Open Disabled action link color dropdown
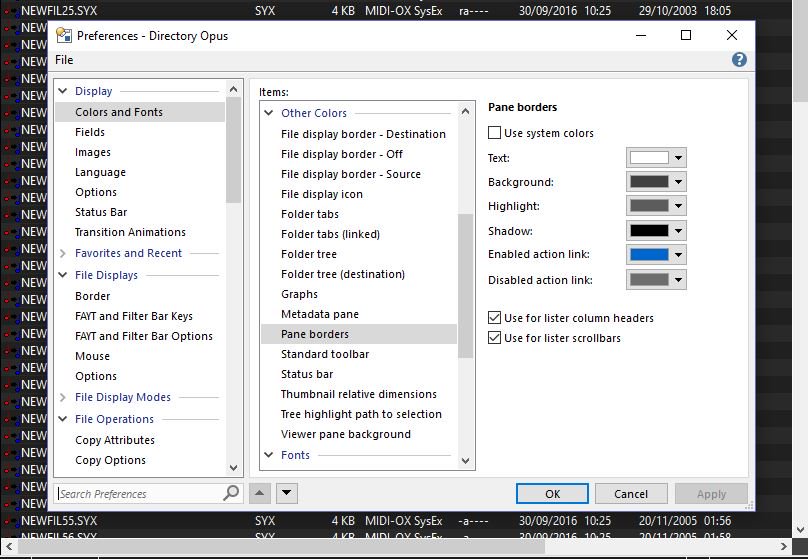The height and width of the screenshot is (559, 808). tap(678, 280)
